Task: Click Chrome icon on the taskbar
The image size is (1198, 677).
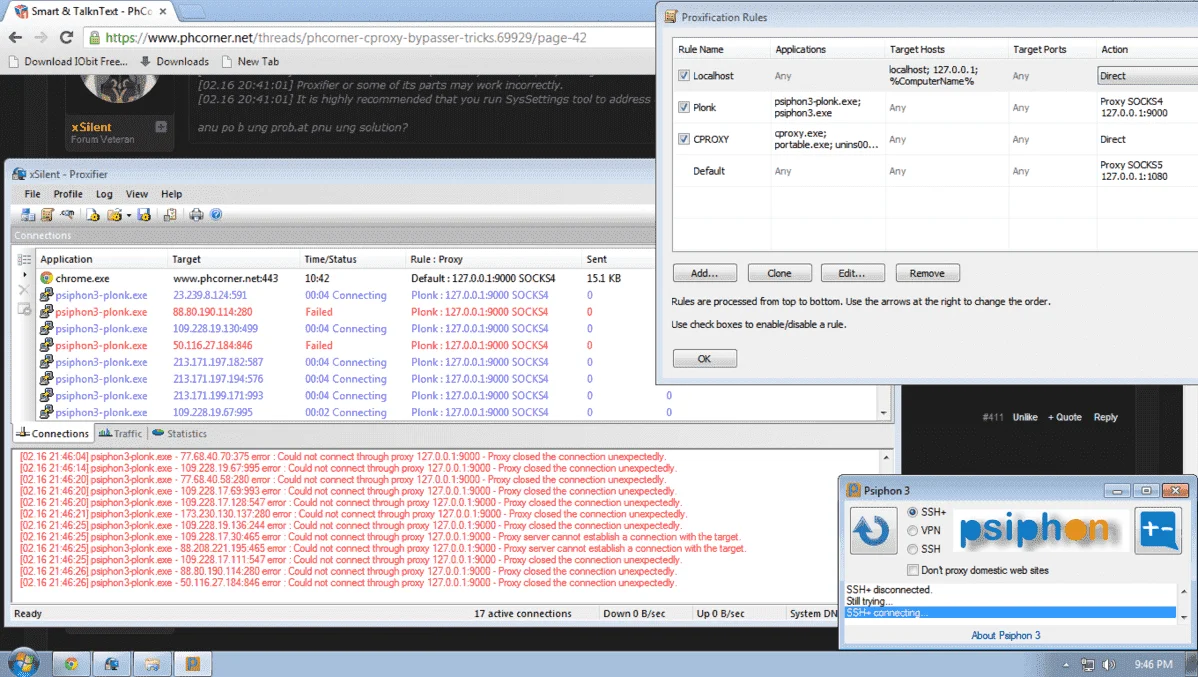Action: (71, 664)
